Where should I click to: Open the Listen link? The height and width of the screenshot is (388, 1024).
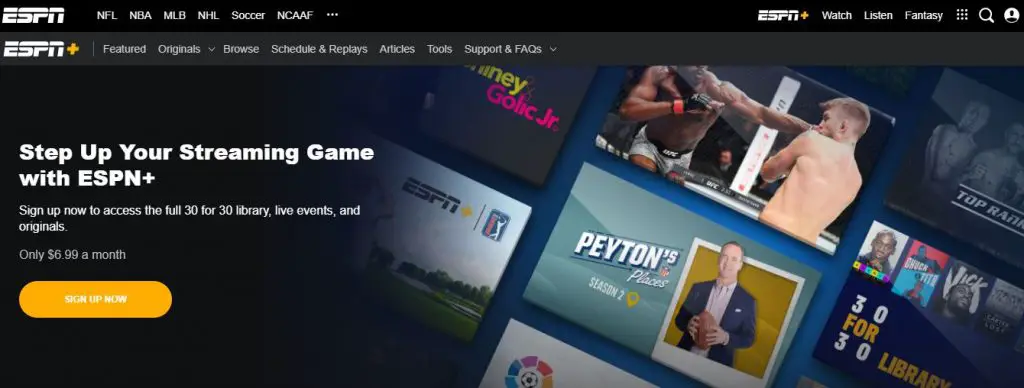point(878,15)
